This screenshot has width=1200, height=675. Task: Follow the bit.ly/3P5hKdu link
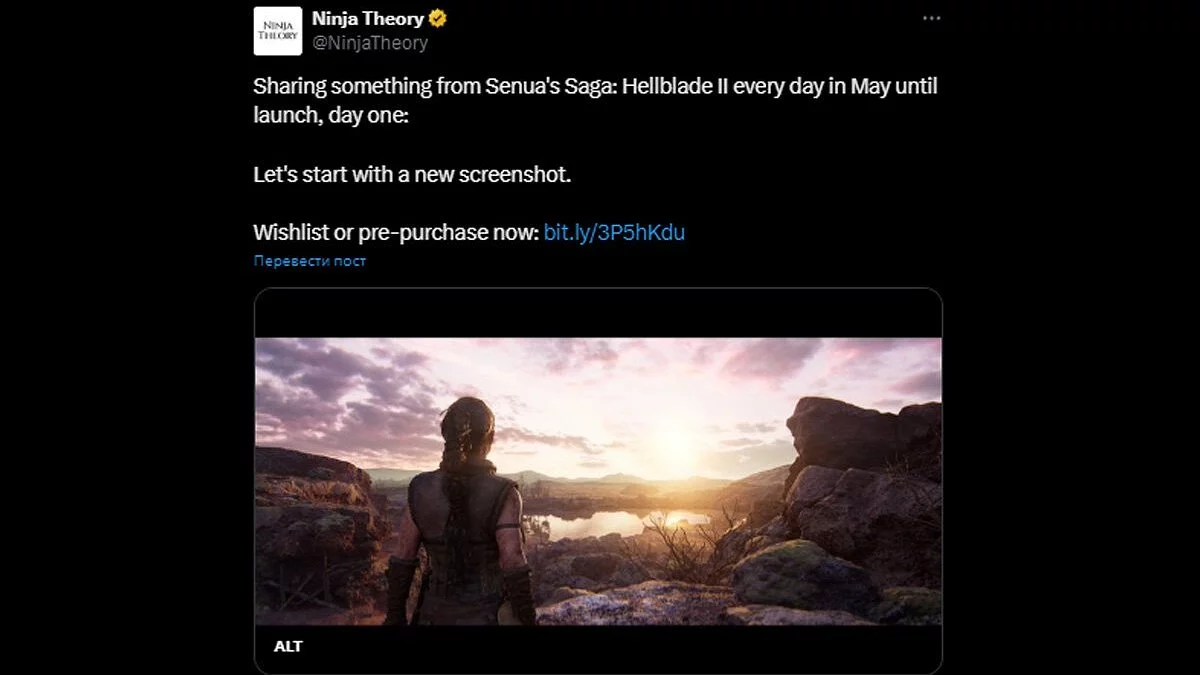coord(614,233)
